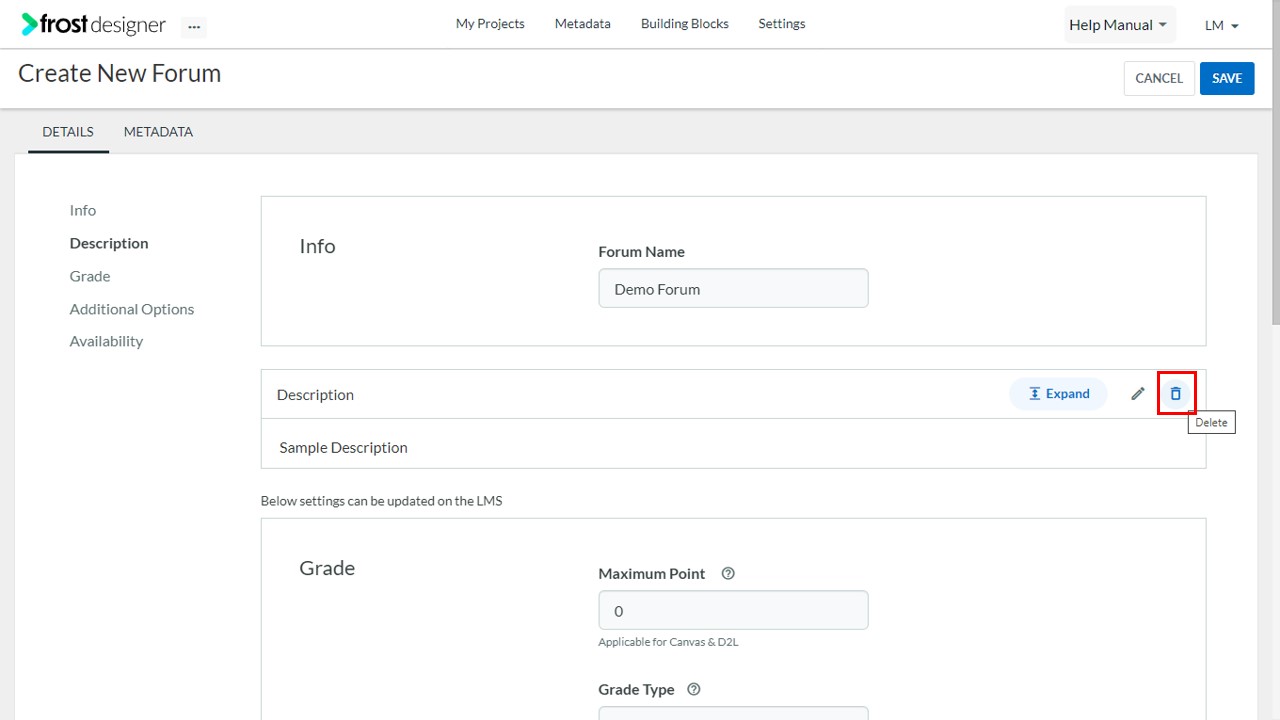This screenshot has height=720, width=1280.
Task: Click 'Below settings can be updated on the LMS'
Action: point(381,501)
